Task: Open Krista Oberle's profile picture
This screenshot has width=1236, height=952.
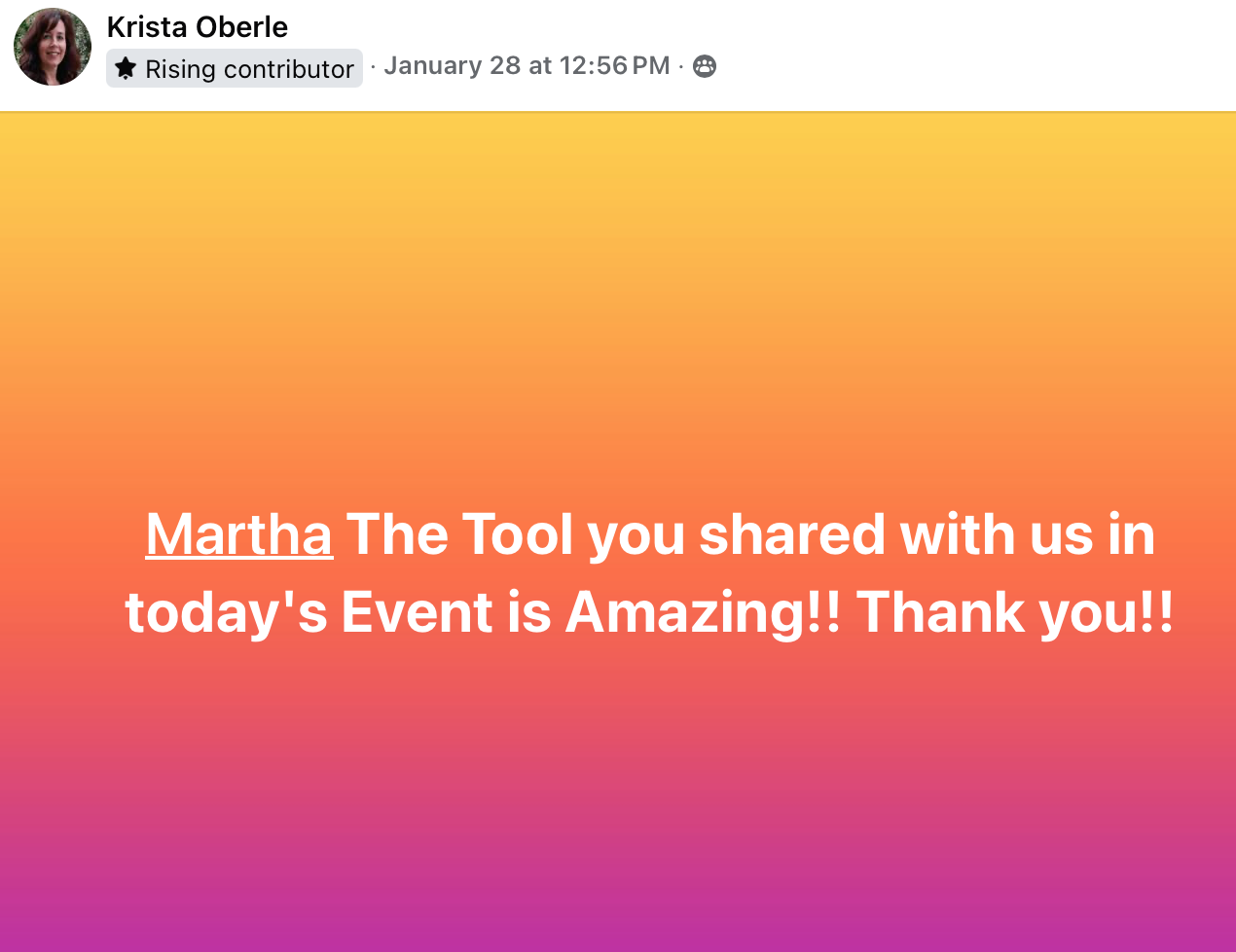Action: point(53,47)
